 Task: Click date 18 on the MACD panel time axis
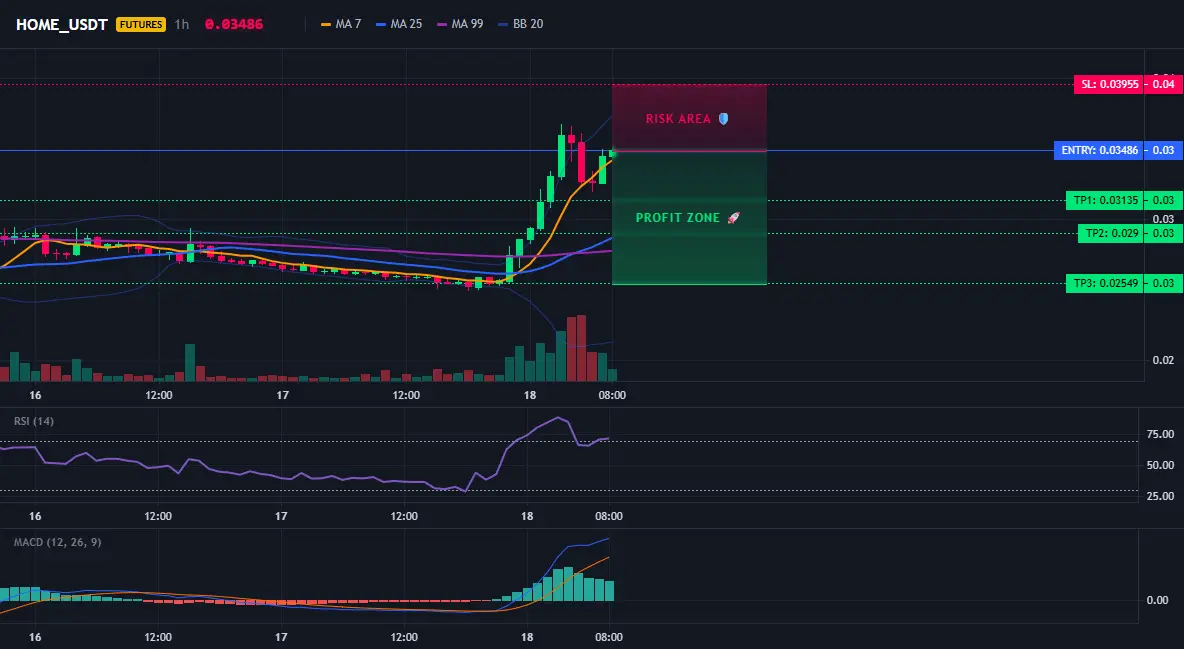click(x=527, y=637)
